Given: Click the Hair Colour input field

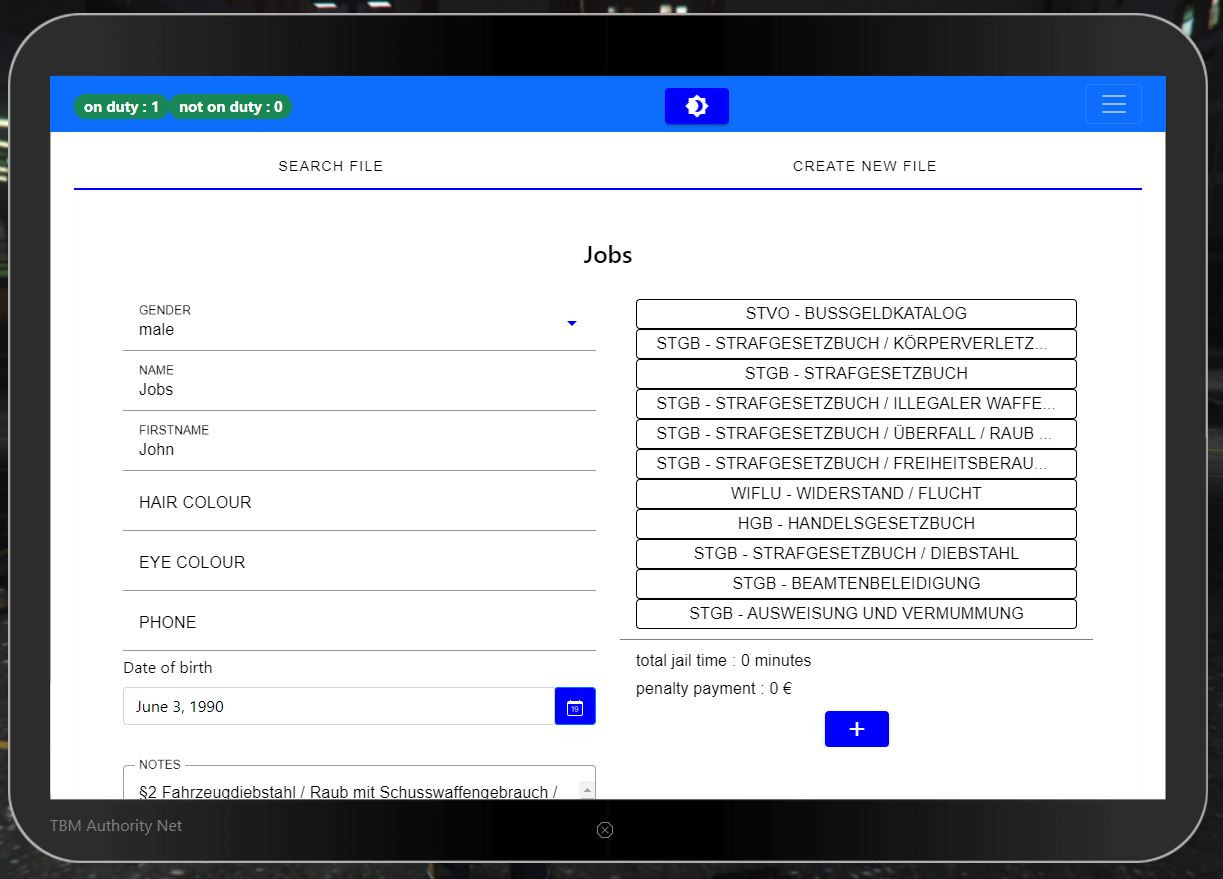Looking at the screenshot, I should [x=359, y=502].
